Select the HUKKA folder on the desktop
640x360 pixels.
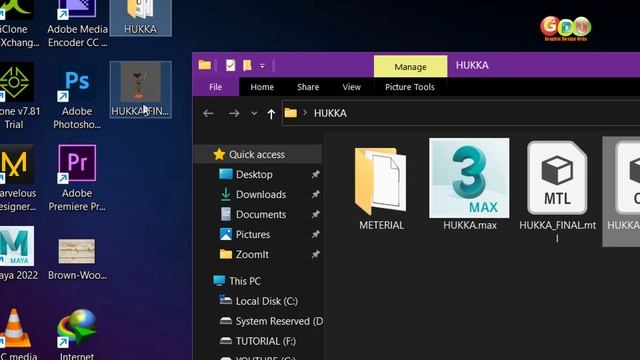[140, 18]
